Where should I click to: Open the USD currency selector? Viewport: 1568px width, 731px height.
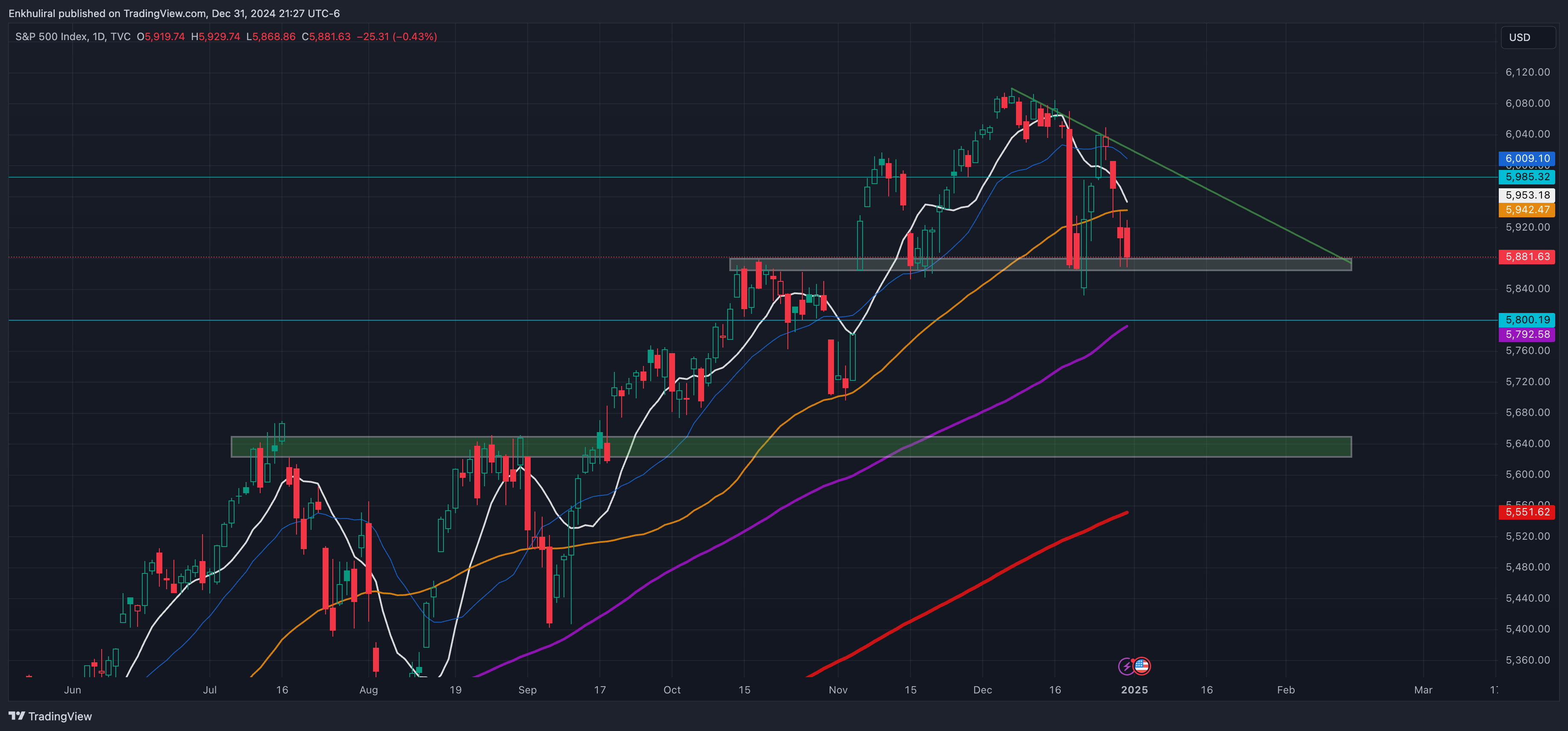tap(1527, 37)
